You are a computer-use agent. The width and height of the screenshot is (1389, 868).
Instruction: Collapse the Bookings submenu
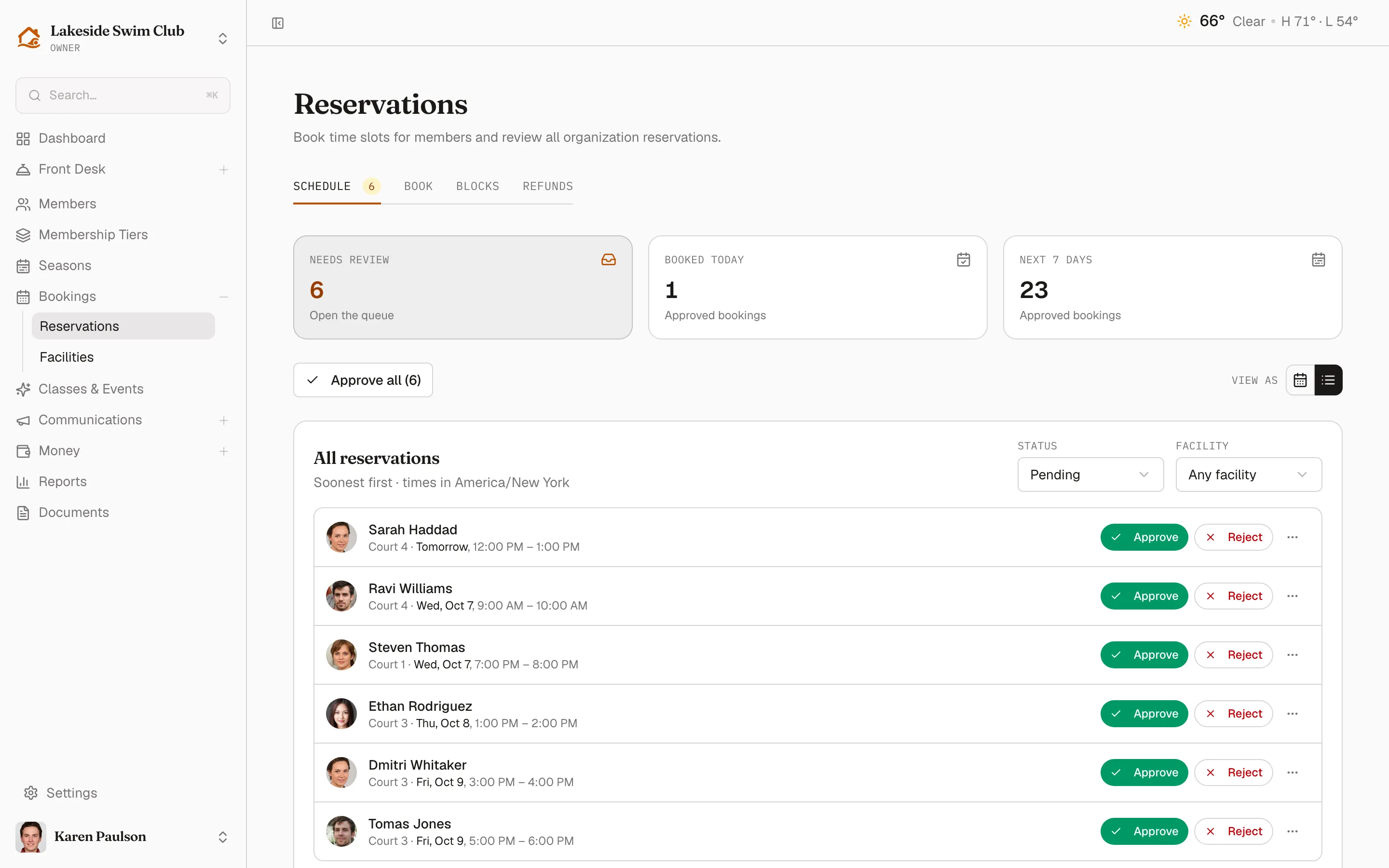tap(224, 297)
